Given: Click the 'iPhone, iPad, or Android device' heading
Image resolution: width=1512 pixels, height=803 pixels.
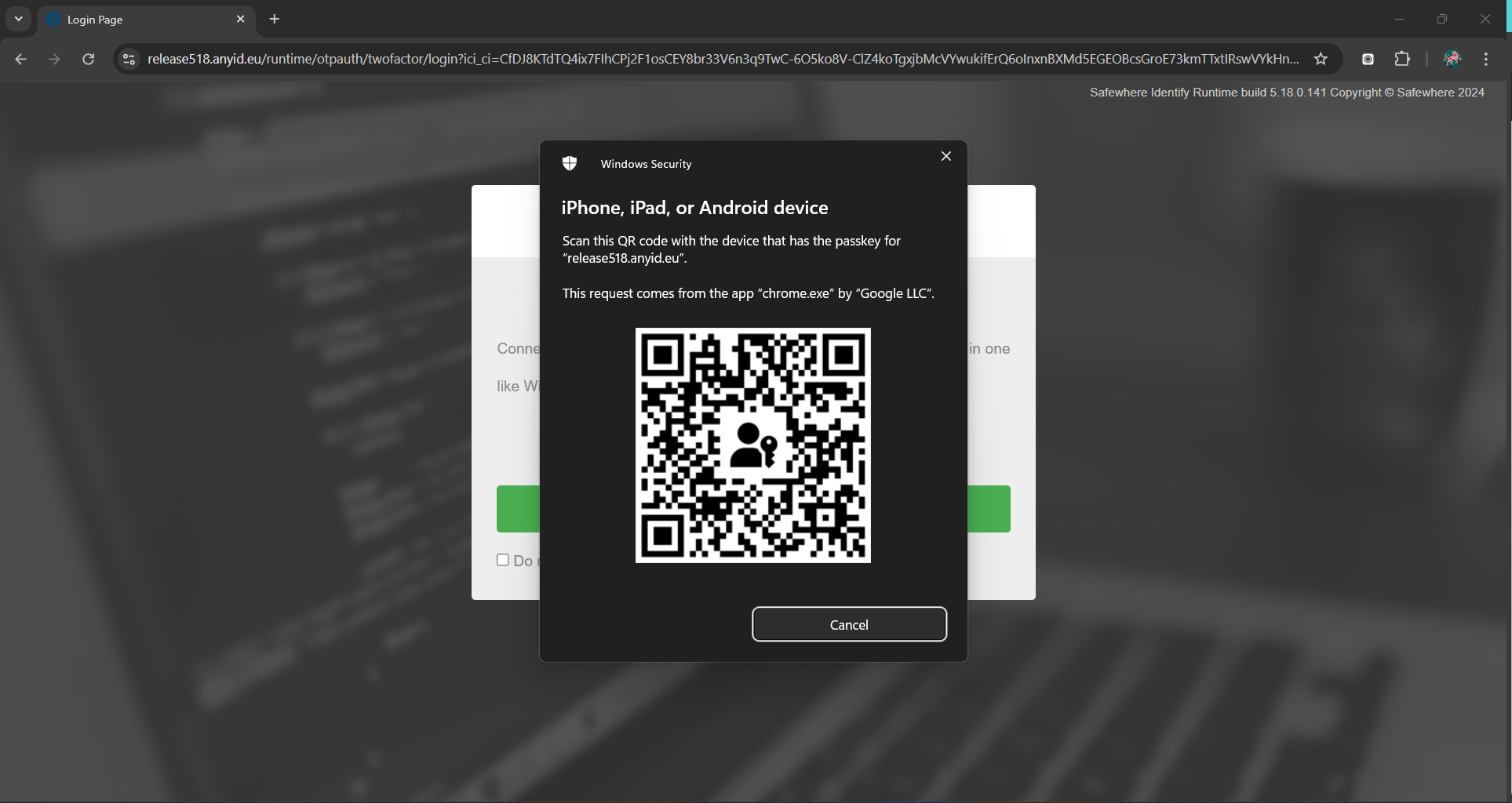Looking at the screenshot, I should coord(694,208).
